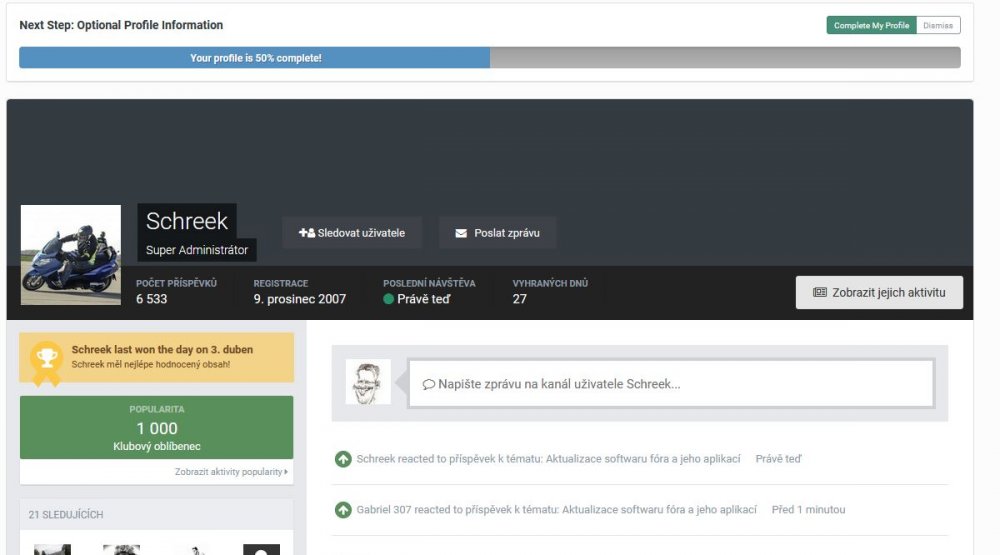The image size is (1000, 555).
Task: Open Zobrazit aktivity popularity link
Action: [231, 471]
